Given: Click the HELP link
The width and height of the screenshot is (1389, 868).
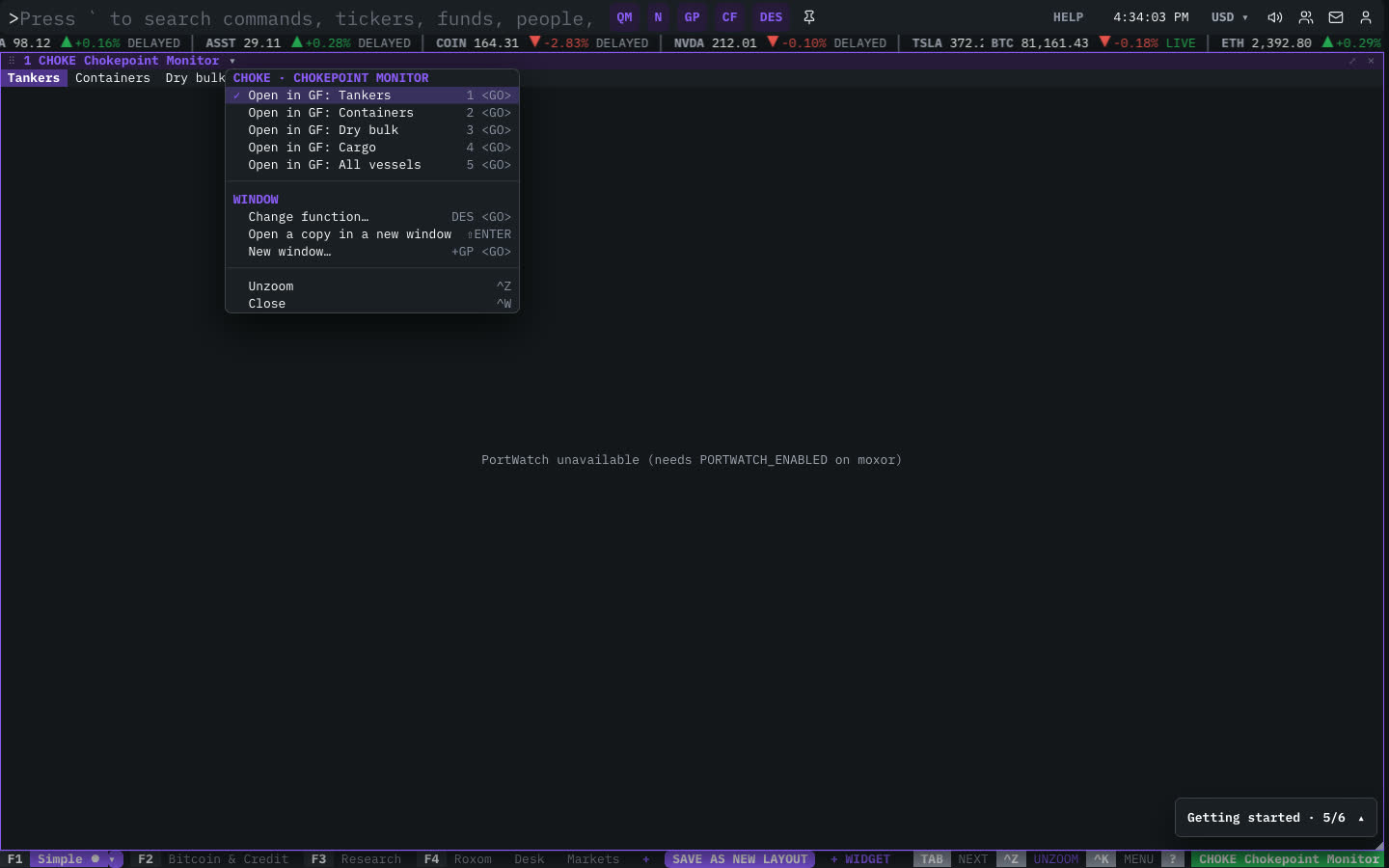Looking at the screenshot, I should (1068, 17).
